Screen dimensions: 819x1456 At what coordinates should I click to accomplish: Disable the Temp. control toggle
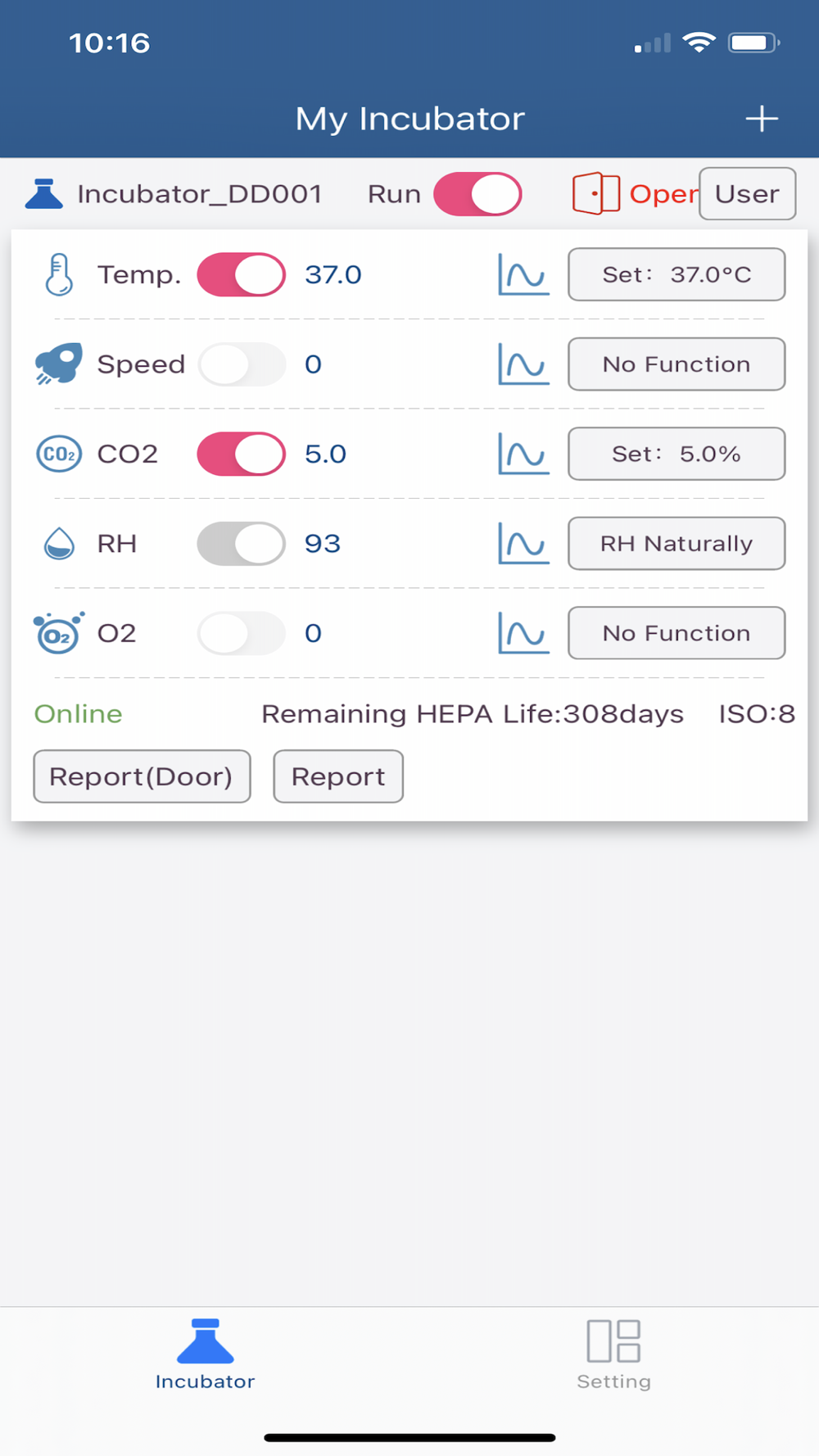tap(241, 275)
